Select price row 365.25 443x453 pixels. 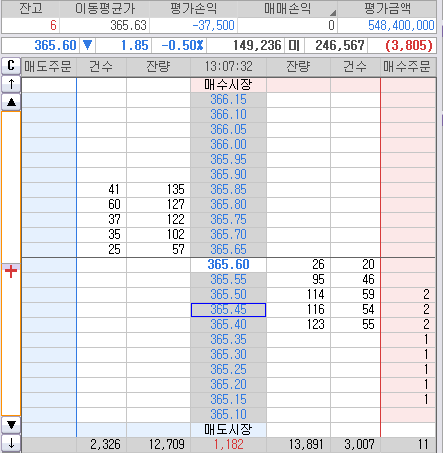pos(228,370)
